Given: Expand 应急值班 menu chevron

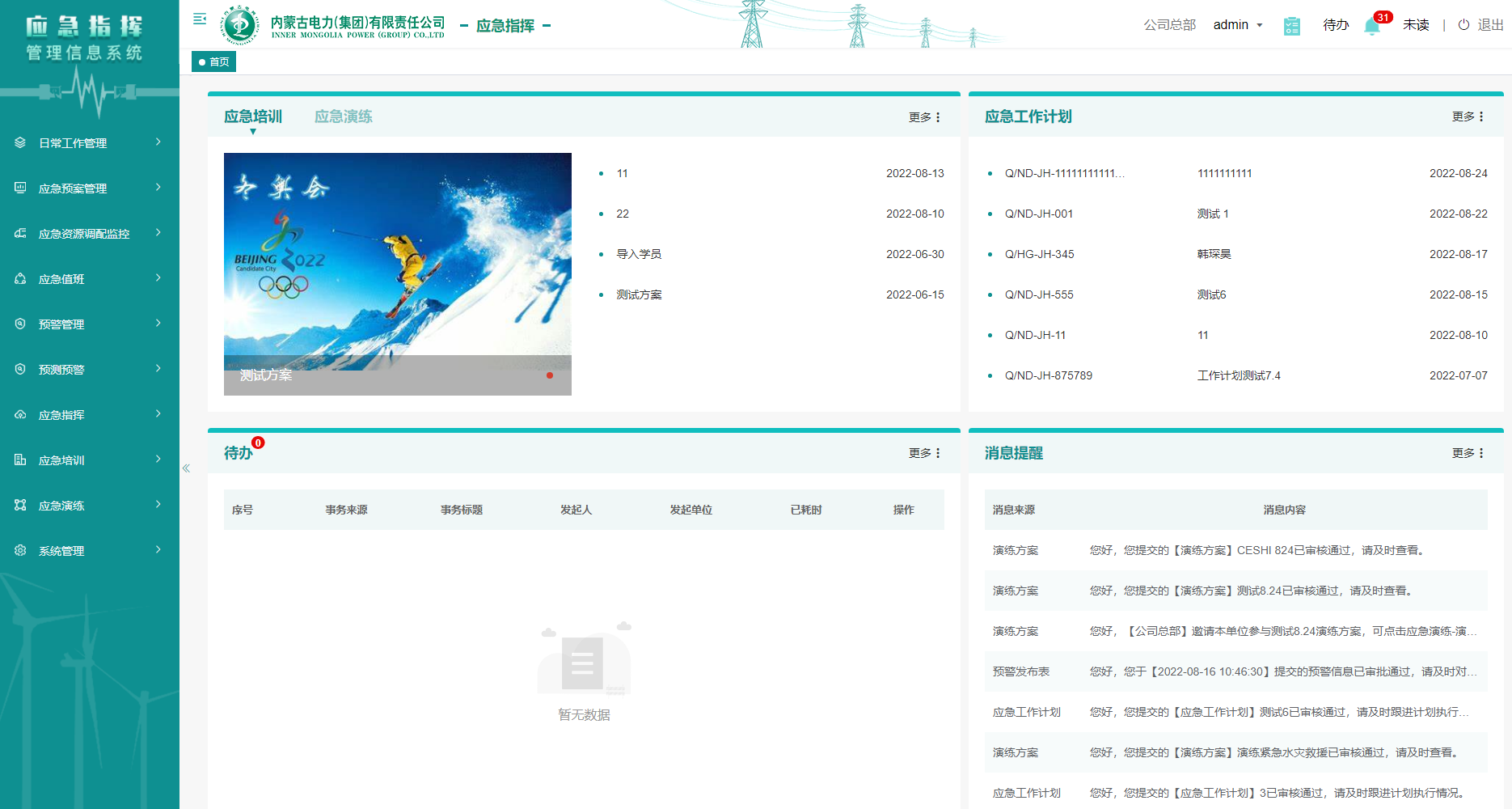Looking at the screenshot, I should coord(158,278).
